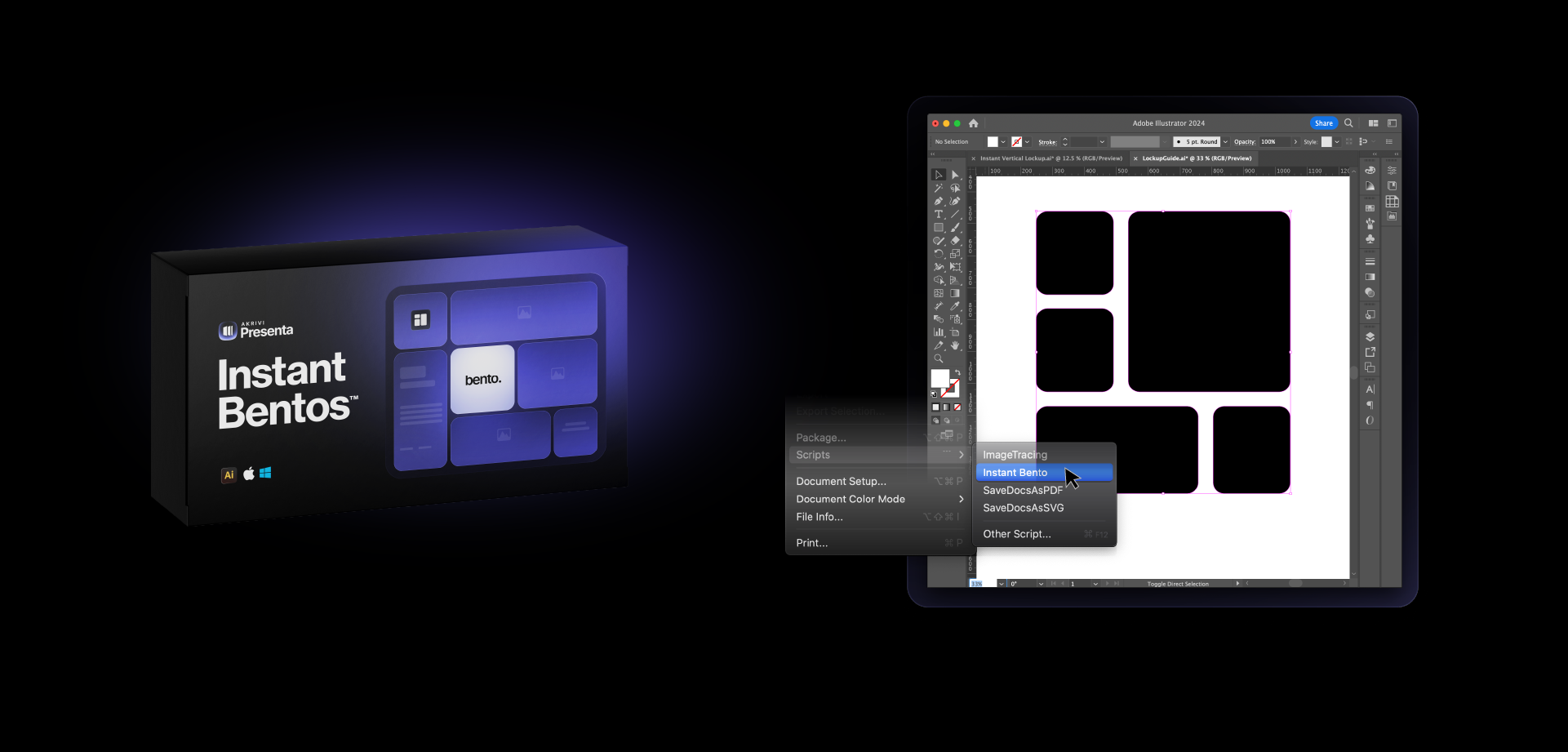This screenshot has width=1568, height=752.
Task: Swap fill and stroke colors
Action: (x=957, y=372)
